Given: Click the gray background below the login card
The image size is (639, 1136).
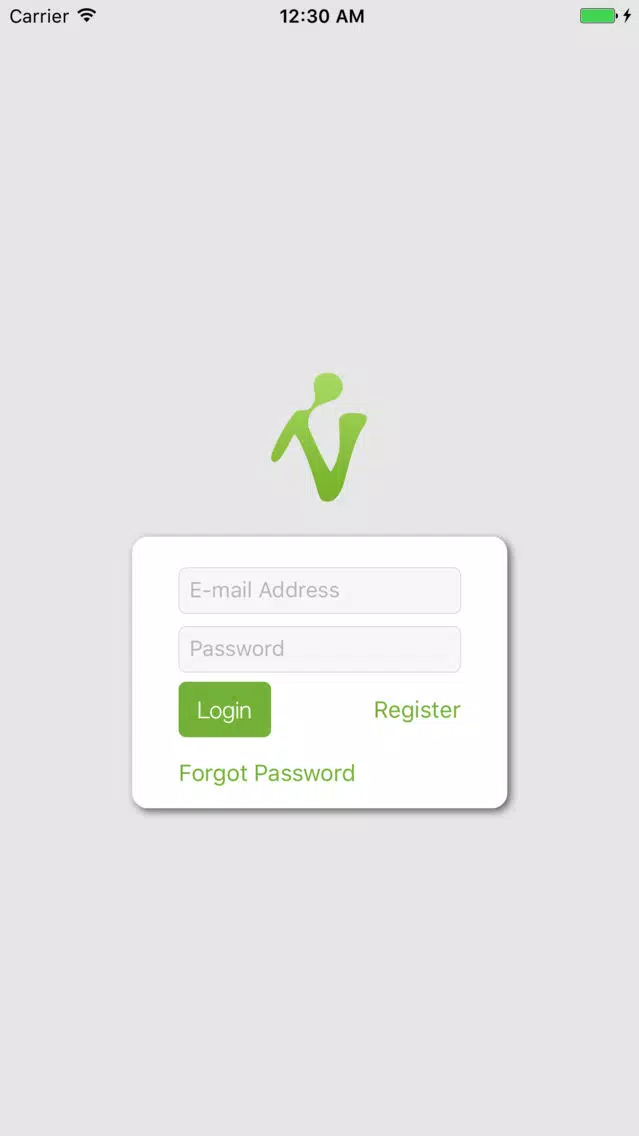Looking at the screenshot, I should 320,971.
